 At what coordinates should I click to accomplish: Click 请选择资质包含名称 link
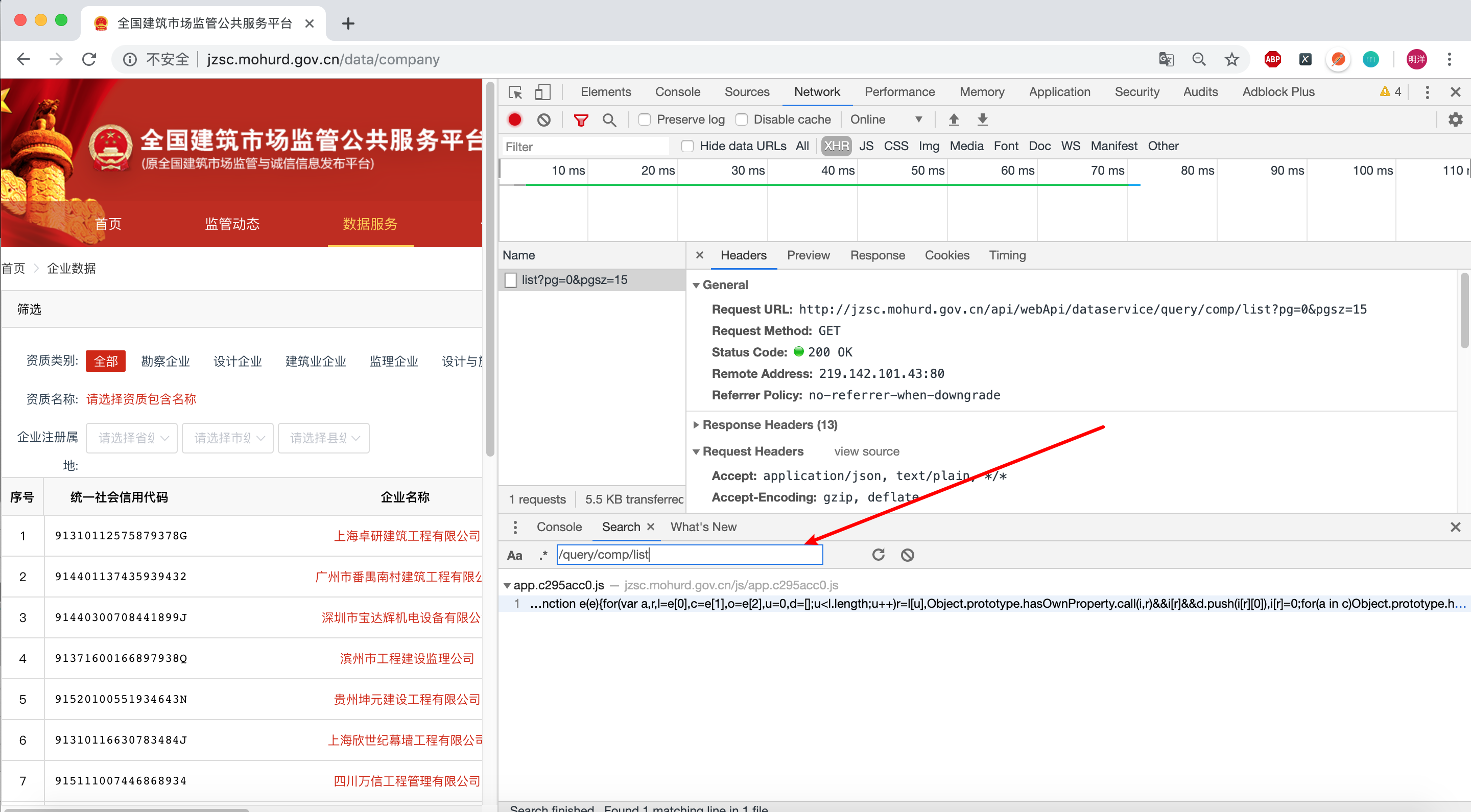pos(141,399)
